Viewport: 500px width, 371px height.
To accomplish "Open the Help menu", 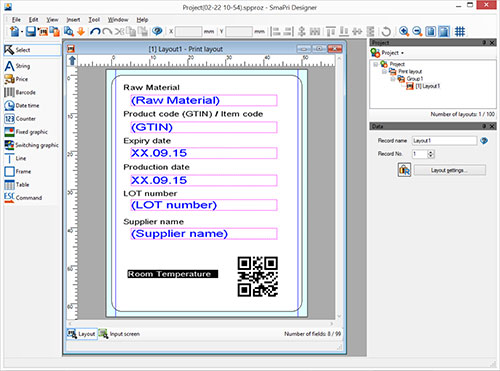I will pos(142,20).
